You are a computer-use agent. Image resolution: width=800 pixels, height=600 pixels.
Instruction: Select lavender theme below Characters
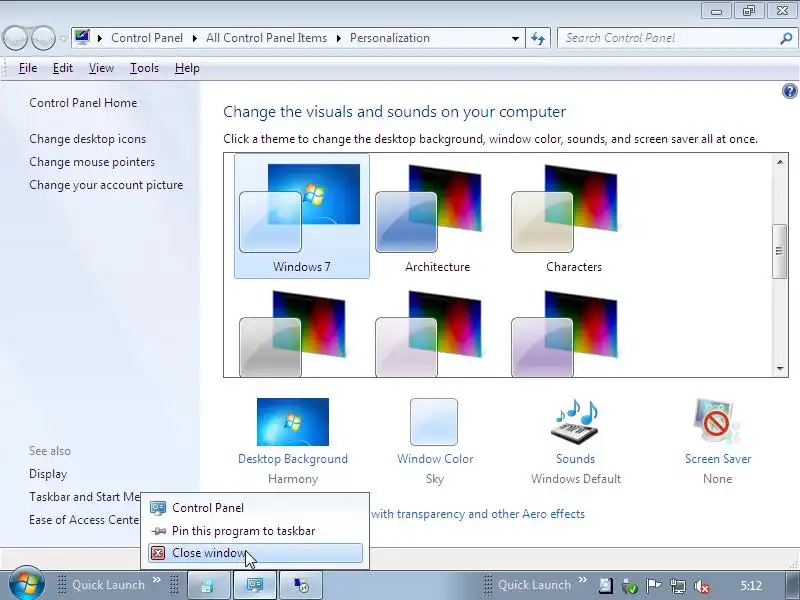click(x=565, y=333)
